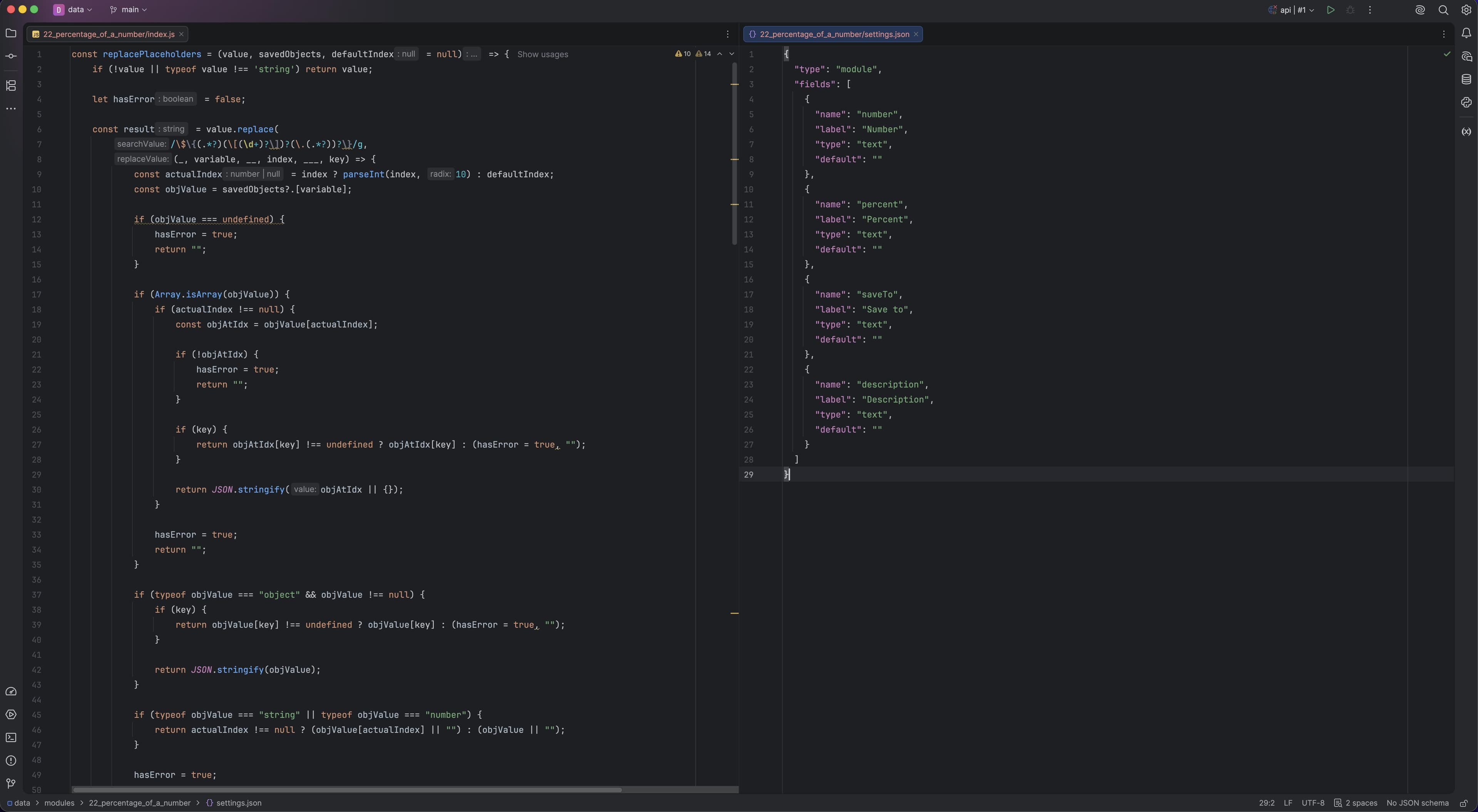This screenshot has height=812, width=1478.
Task: Jump to previous highlighted error arrow
Action: (719, 54)
